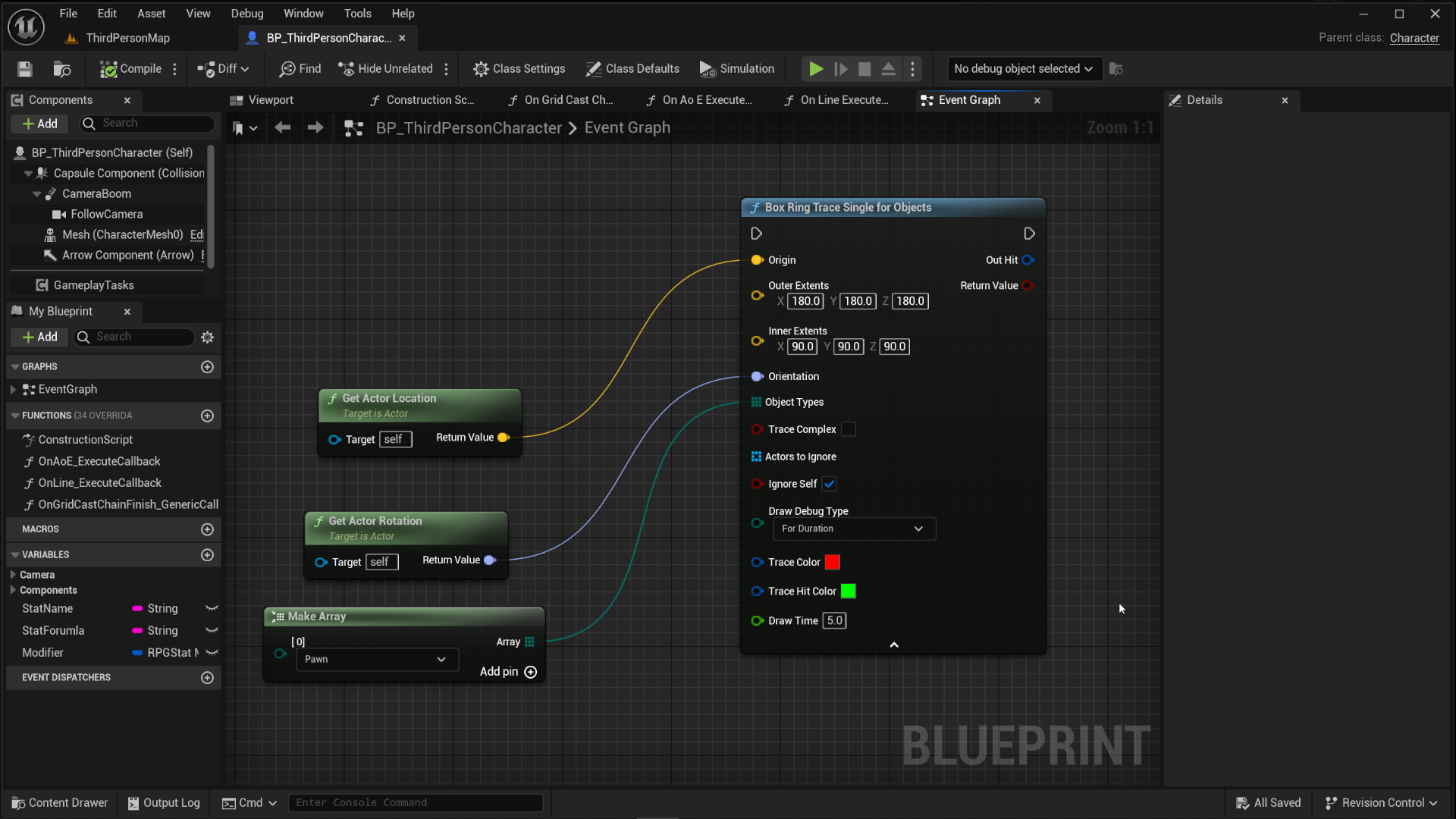Viewport: 1456px width, 819px height.
Task: Open the Asset menu
Action: pos(151,14)
